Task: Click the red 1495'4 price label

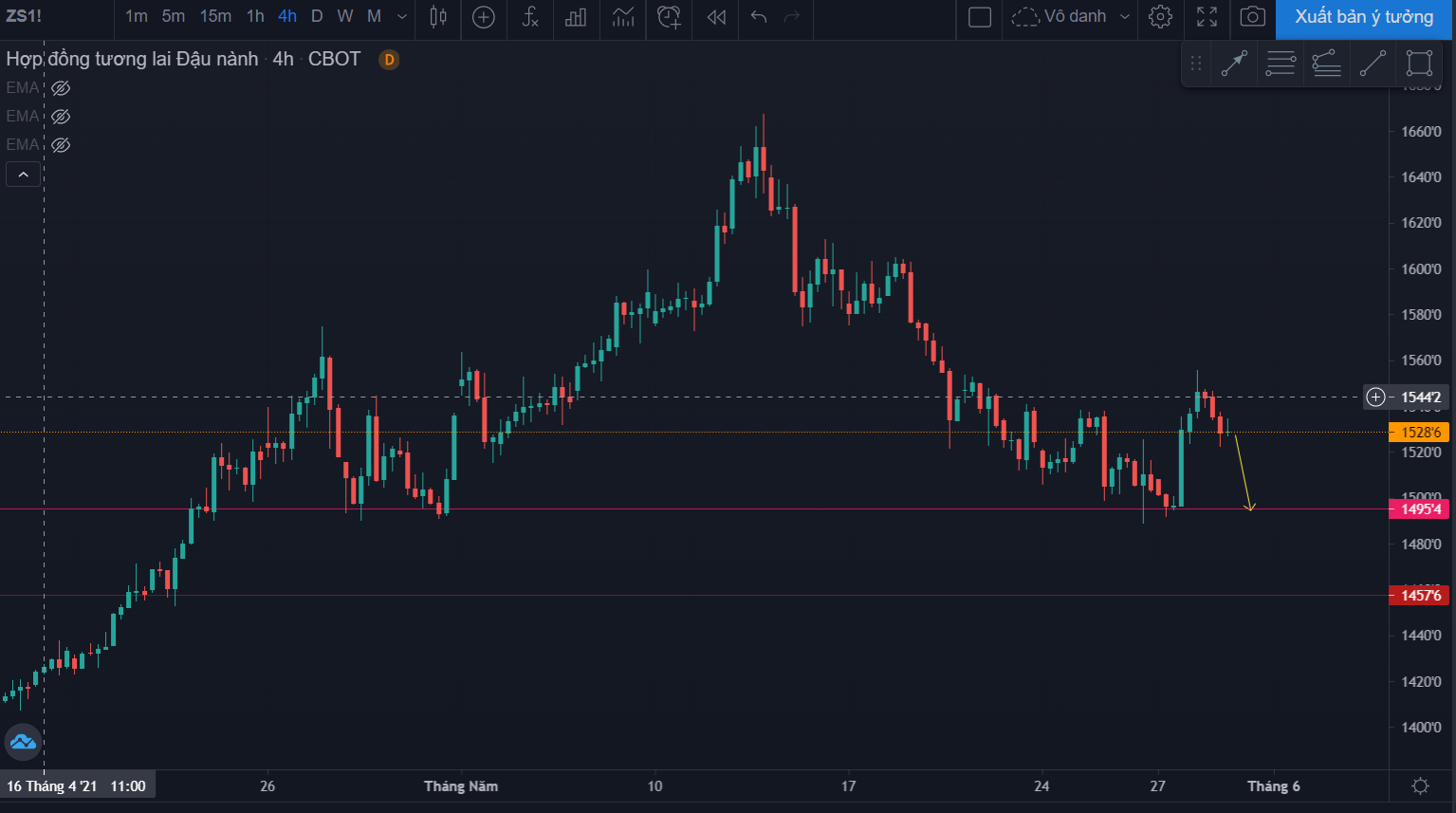Action: coord(1420,509)
